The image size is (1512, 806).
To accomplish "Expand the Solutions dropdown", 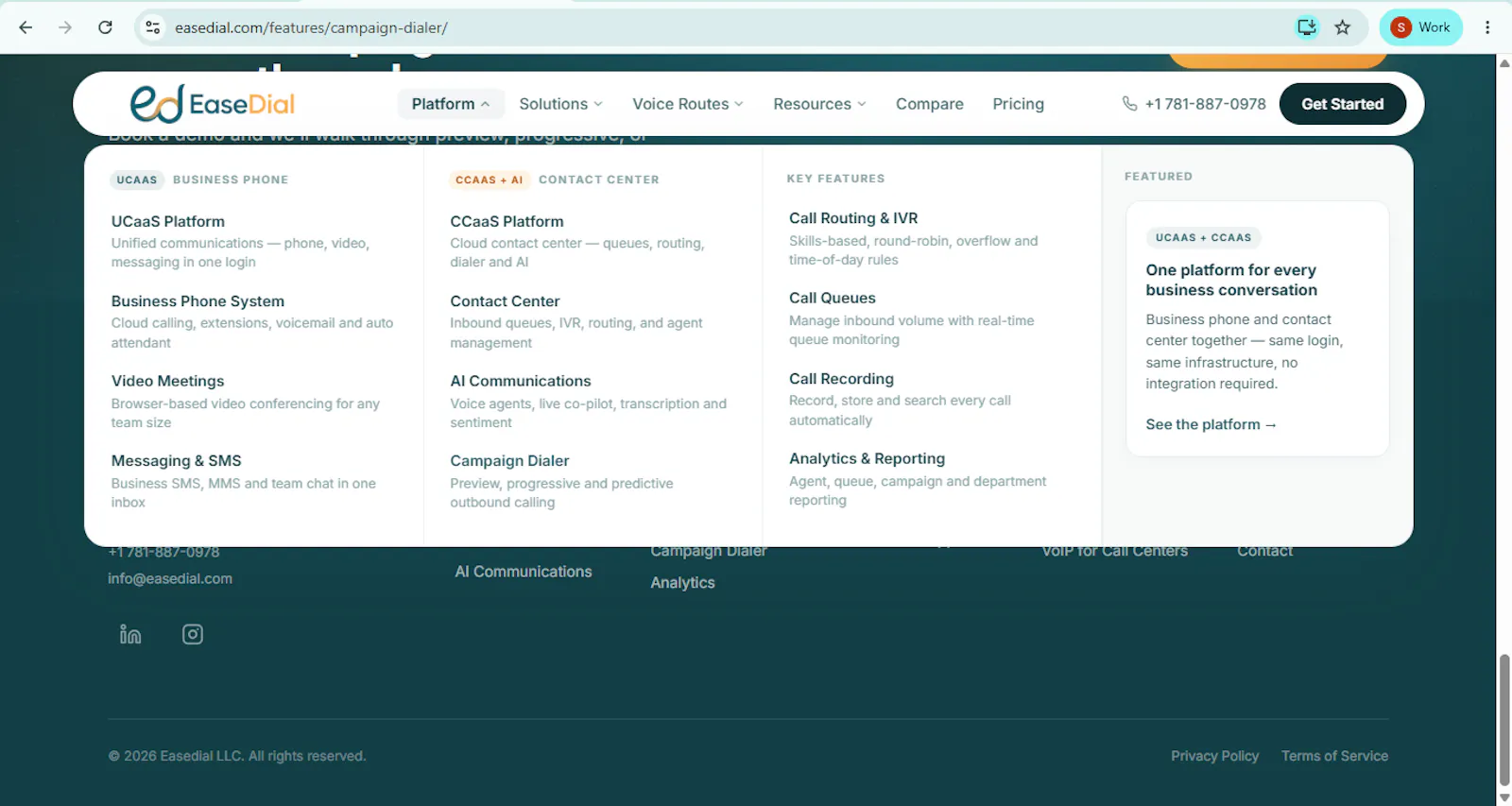I will [560, 104].
